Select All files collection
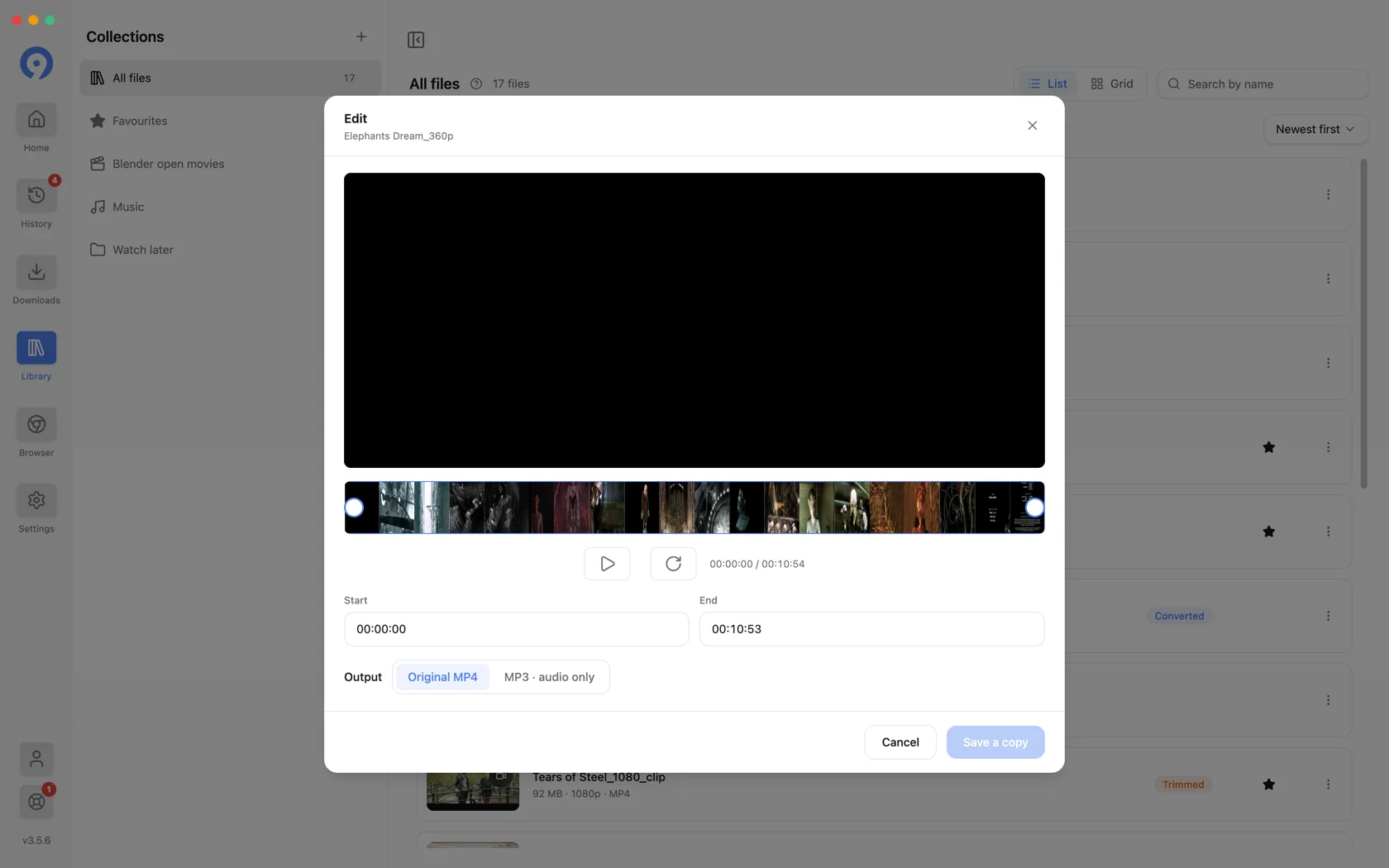The image size is (1389, 868). [230, 78]
